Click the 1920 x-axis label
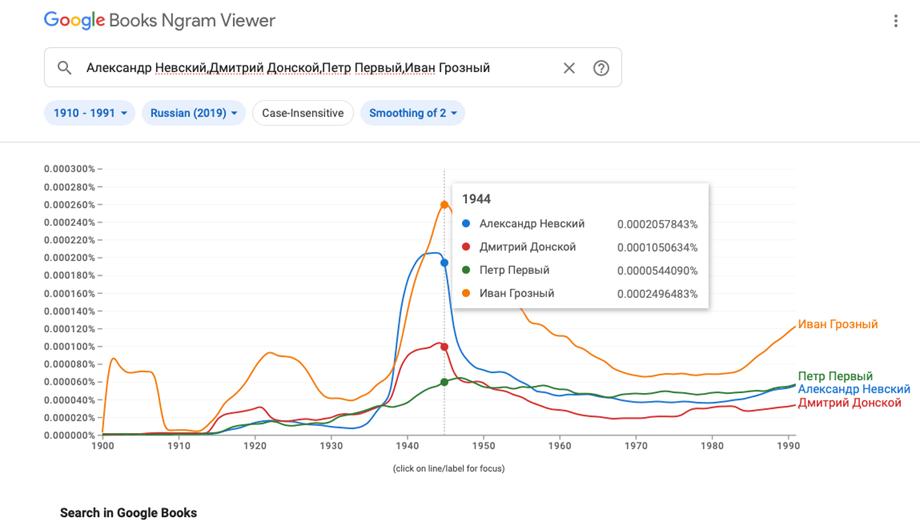This screenshot has width=920, height=530. tap(255, 446)
